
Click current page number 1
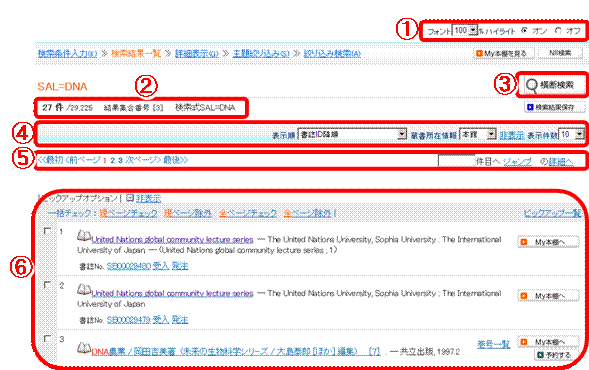[104, 161]
